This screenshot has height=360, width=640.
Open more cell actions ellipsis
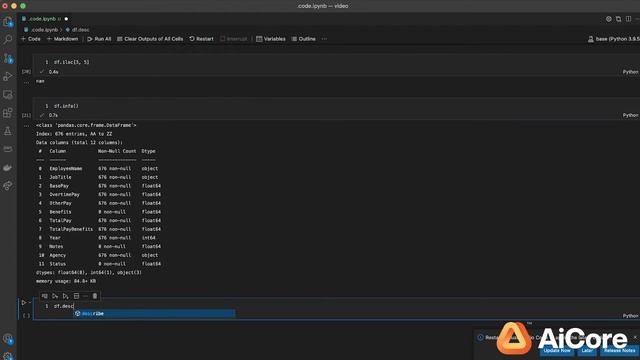[85, 296]
